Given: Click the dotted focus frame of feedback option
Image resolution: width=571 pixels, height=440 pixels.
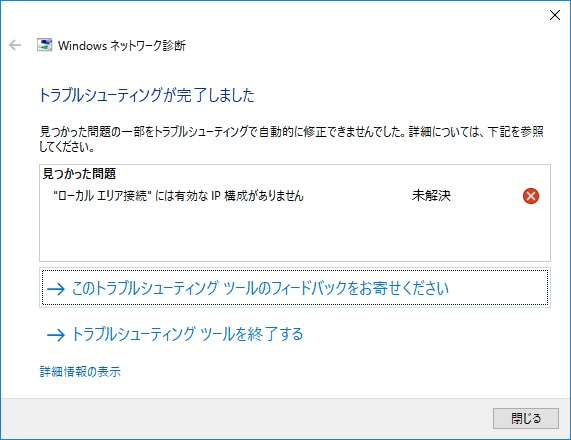Looking at the screenshot, I should 295,287.
